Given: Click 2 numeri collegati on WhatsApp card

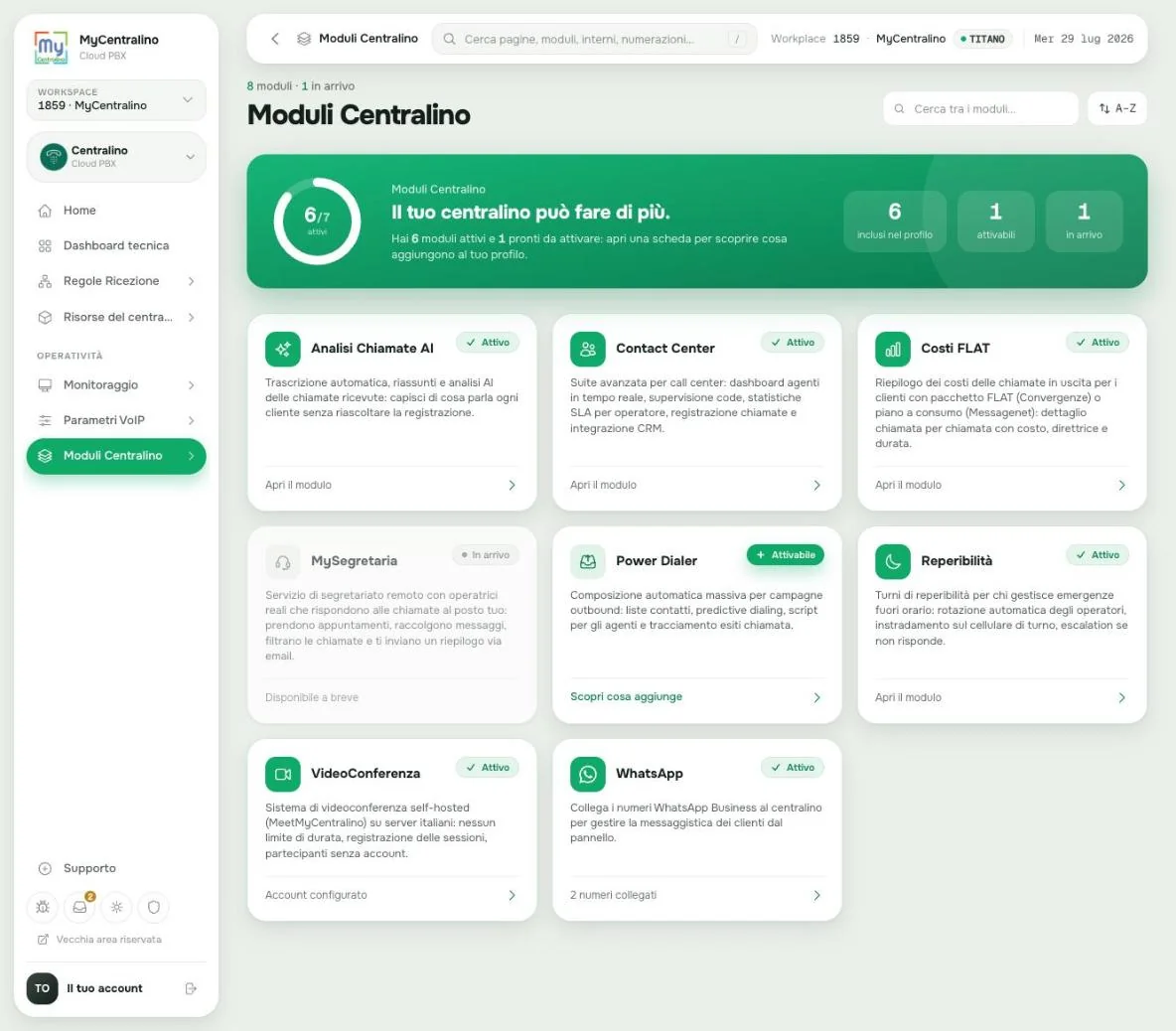Looking at the screenshot, I should point(613,895).
